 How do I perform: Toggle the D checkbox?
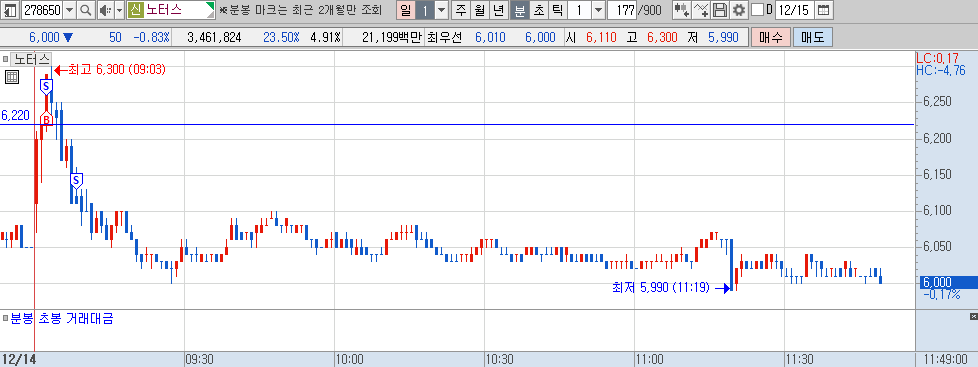[757, 9]
